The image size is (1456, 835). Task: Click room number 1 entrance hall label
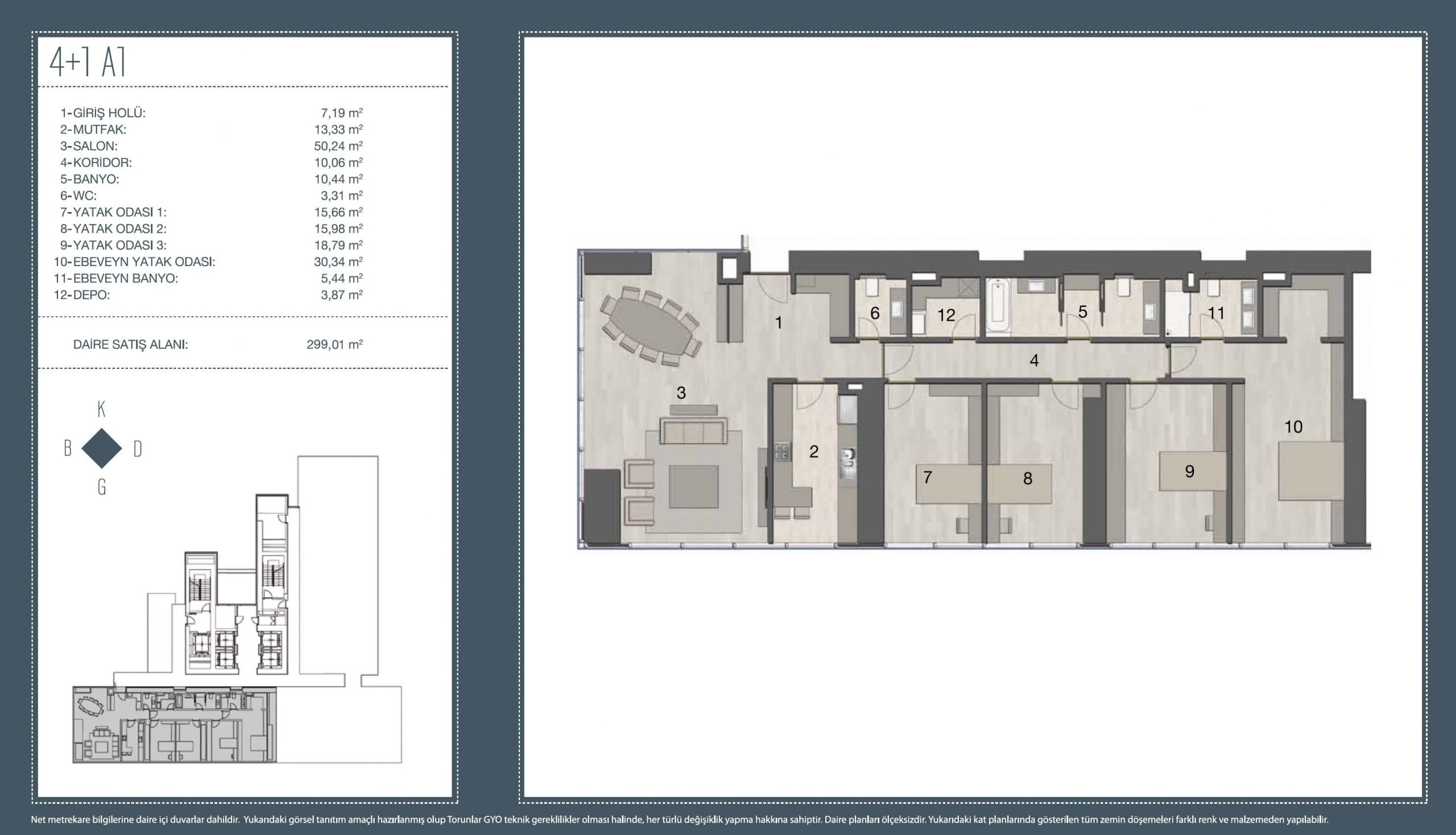point(779,323)
